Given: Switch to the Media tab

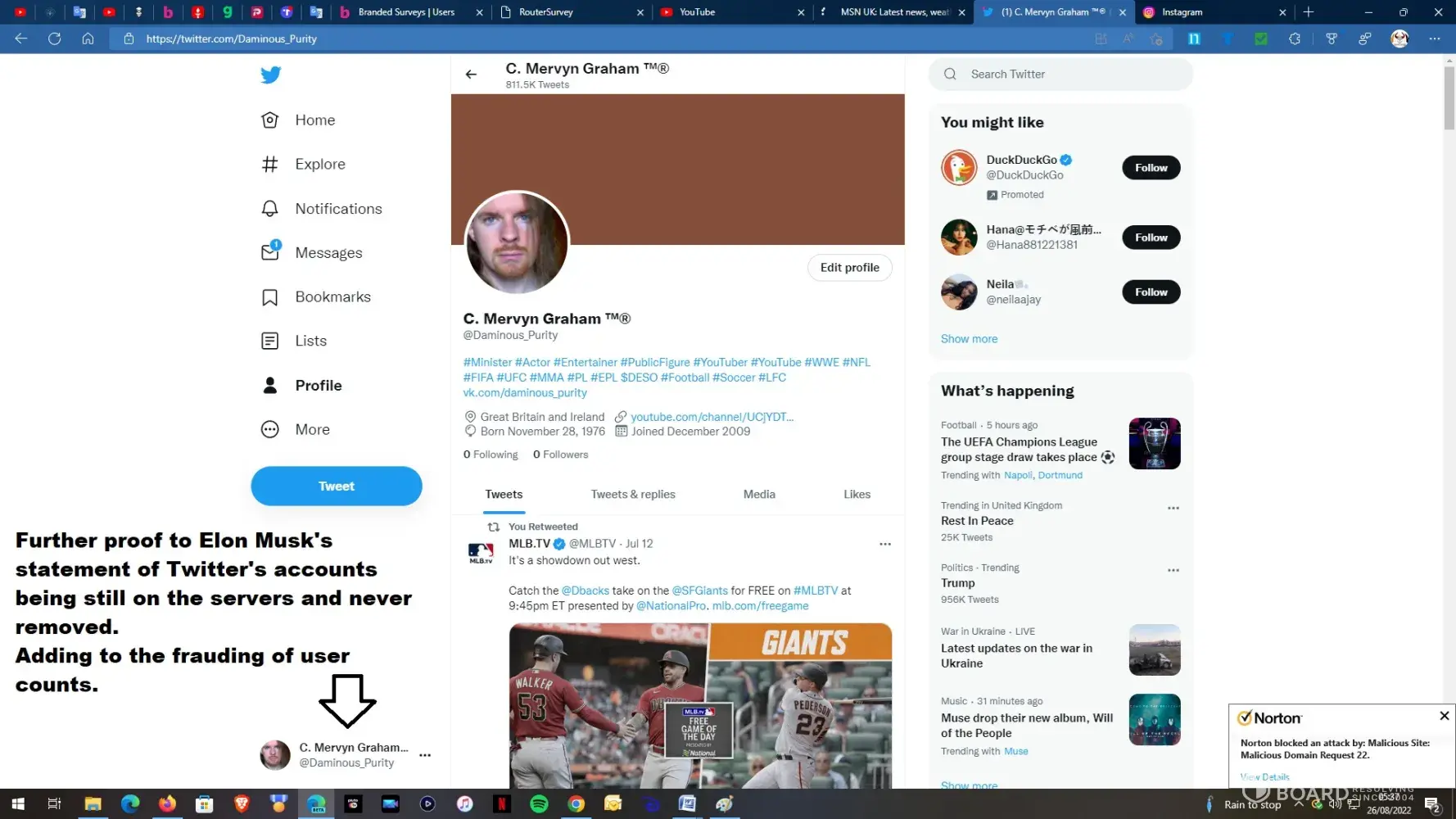Looking at the screenshot, I should click(758, 495).
